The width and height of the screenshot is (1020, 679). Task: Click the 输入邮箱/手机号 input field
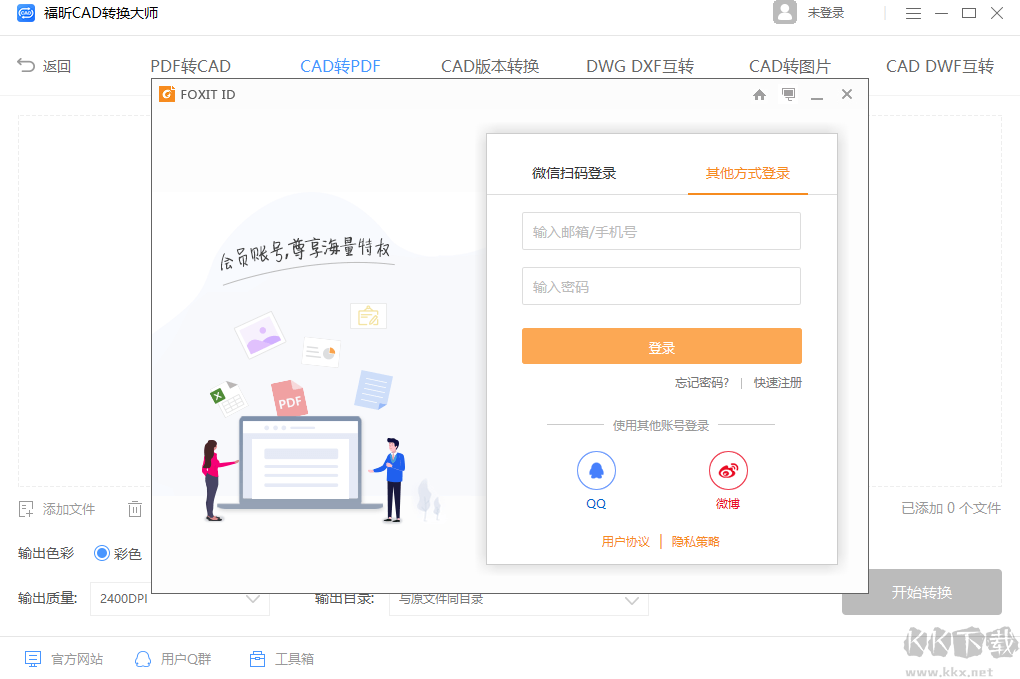point(661,231)
